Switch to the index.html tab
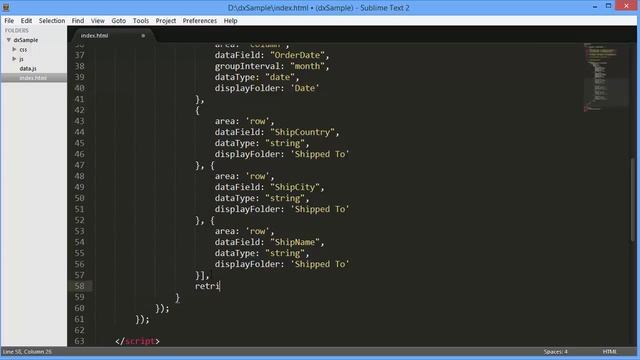The height and width of the screenshot is (360, 640). (x=94, y=36)
